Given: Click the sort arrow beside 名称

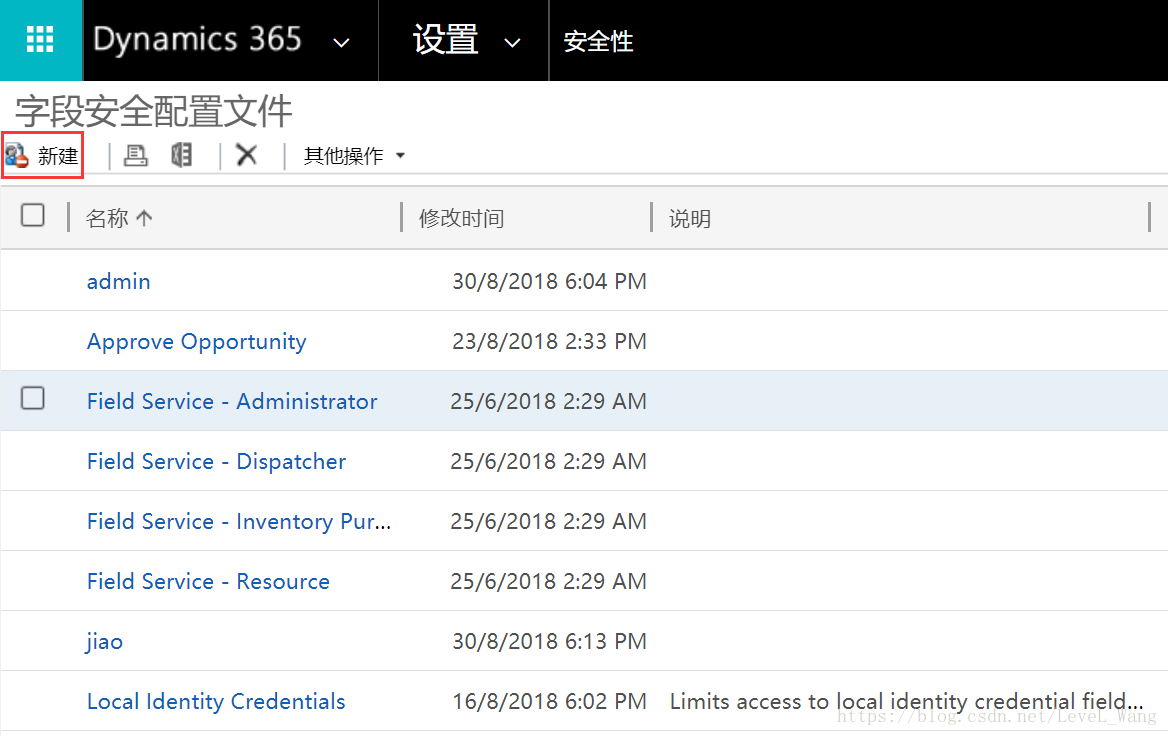Looking at the screenshot, I should [x=145, y=218].
